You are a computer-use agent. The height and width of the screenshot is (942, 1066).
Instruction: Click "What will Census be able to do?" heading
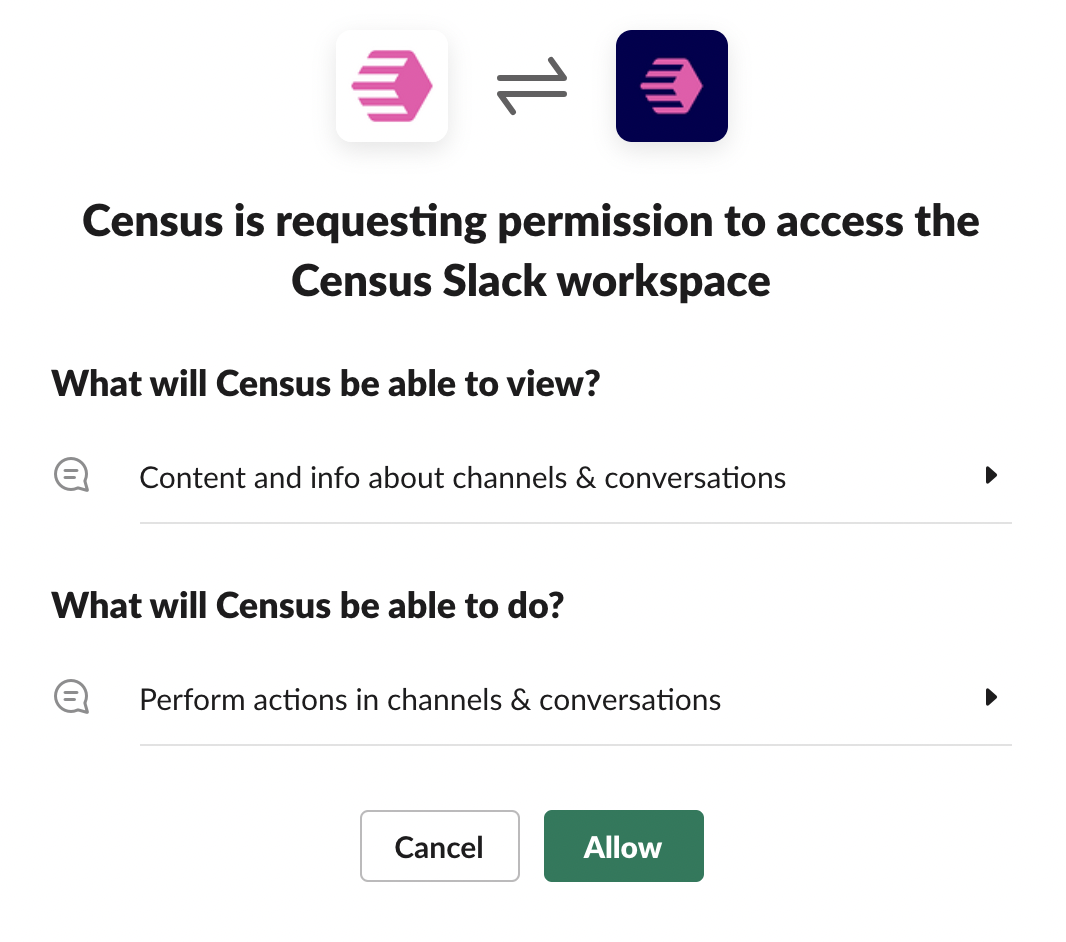[308, 605]
